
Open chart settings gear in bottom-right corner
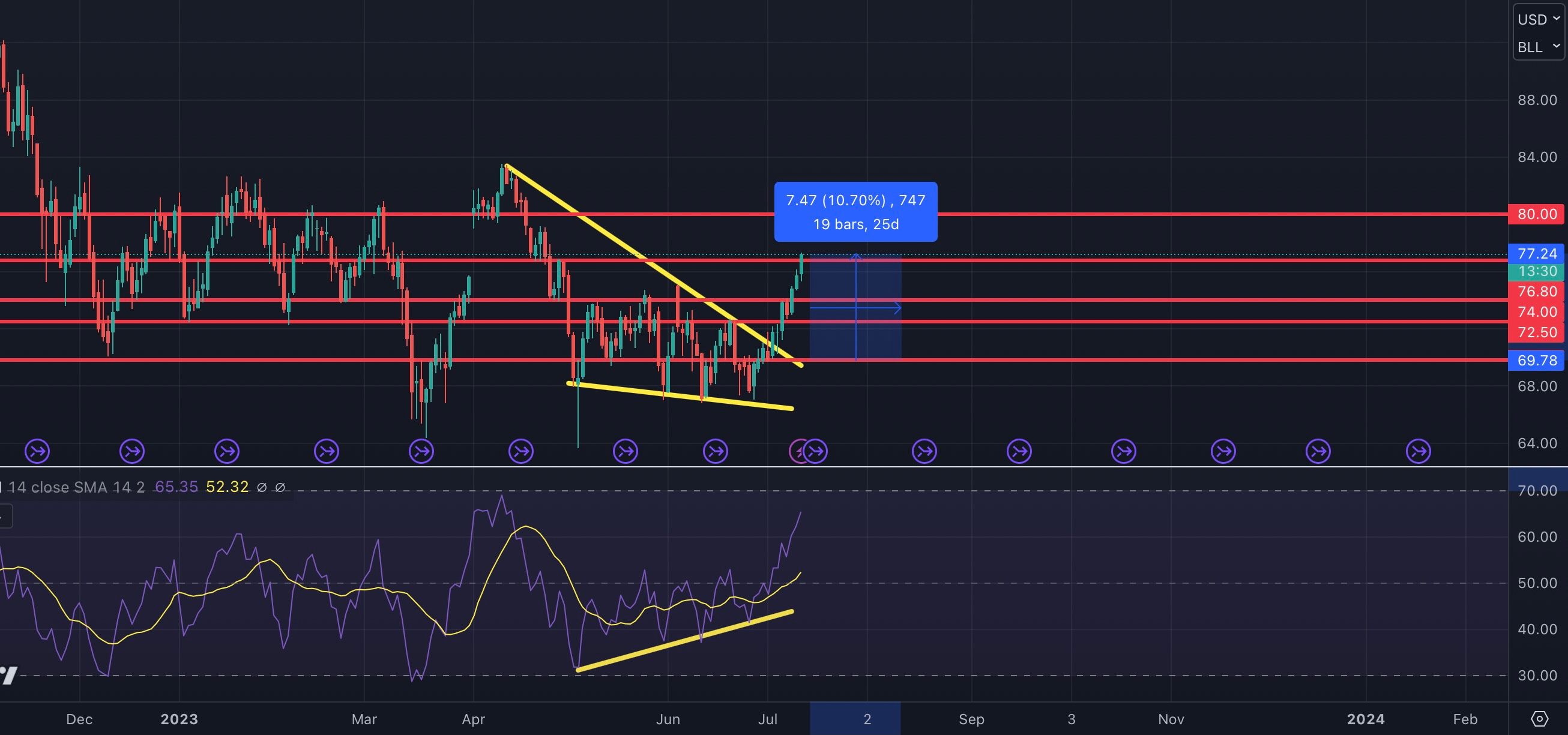[1539, 719]
